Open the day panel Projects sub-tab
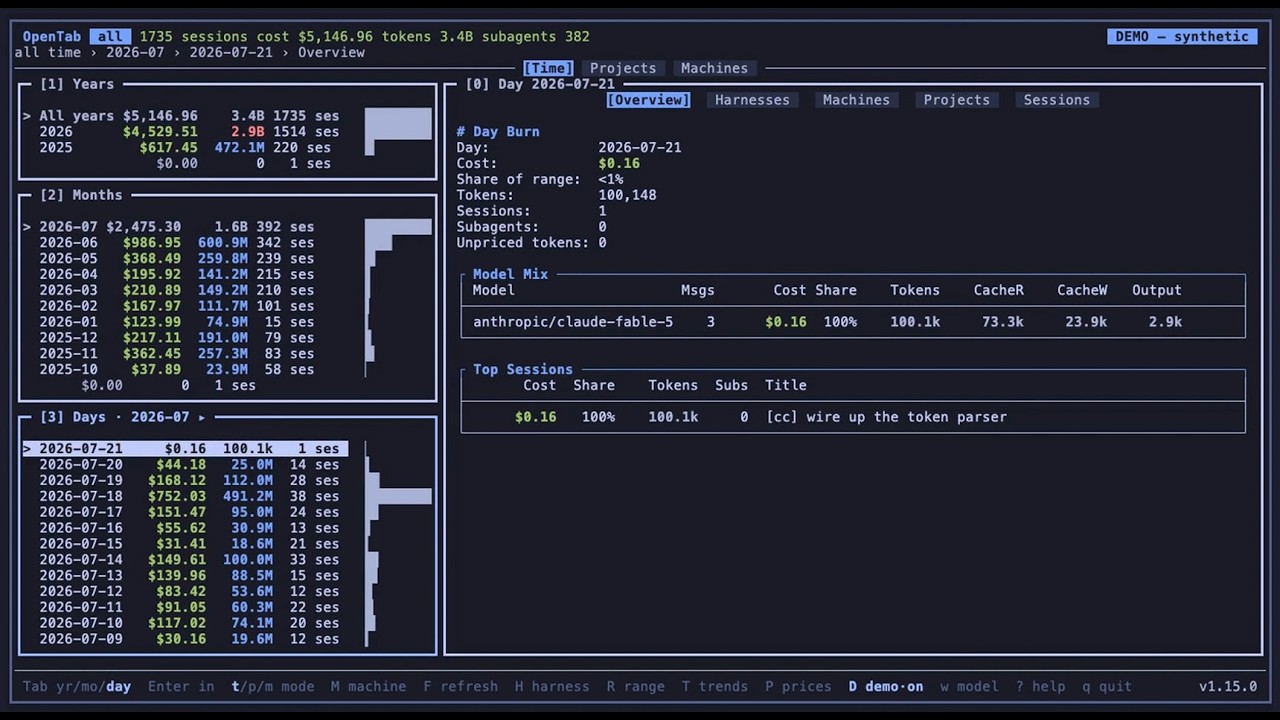The height and width of the screenshot is (720, 1280). pyautogui.click(x=957, y=100)
